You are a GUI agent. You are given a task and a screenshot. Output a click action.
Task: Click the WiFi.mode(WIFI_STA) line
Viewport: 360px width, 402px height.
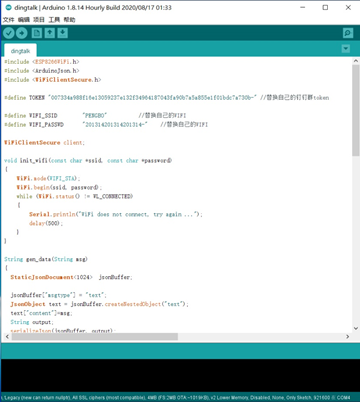click(48, 178)
